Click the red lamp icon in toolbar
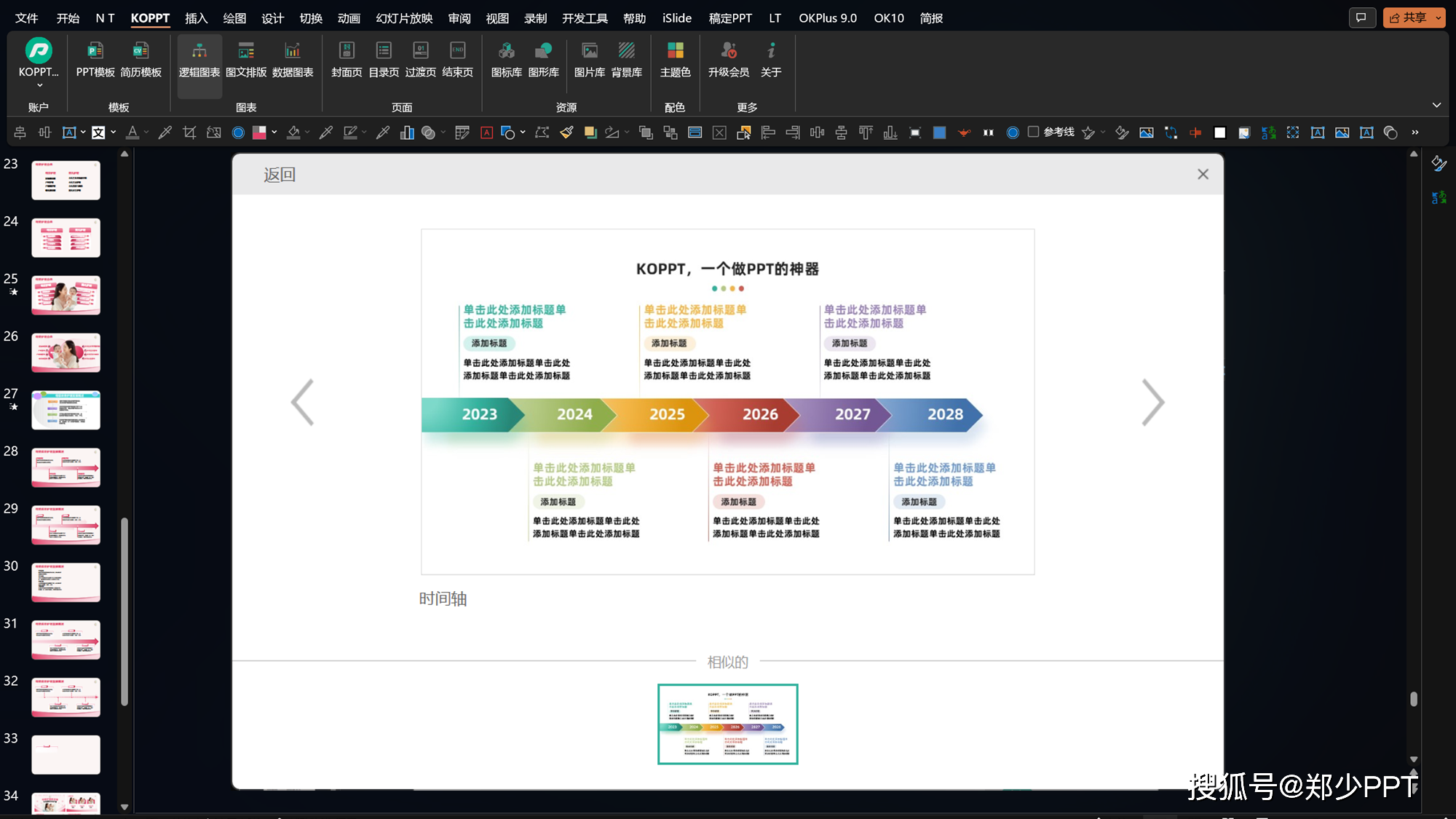 (x=964, y=132)
